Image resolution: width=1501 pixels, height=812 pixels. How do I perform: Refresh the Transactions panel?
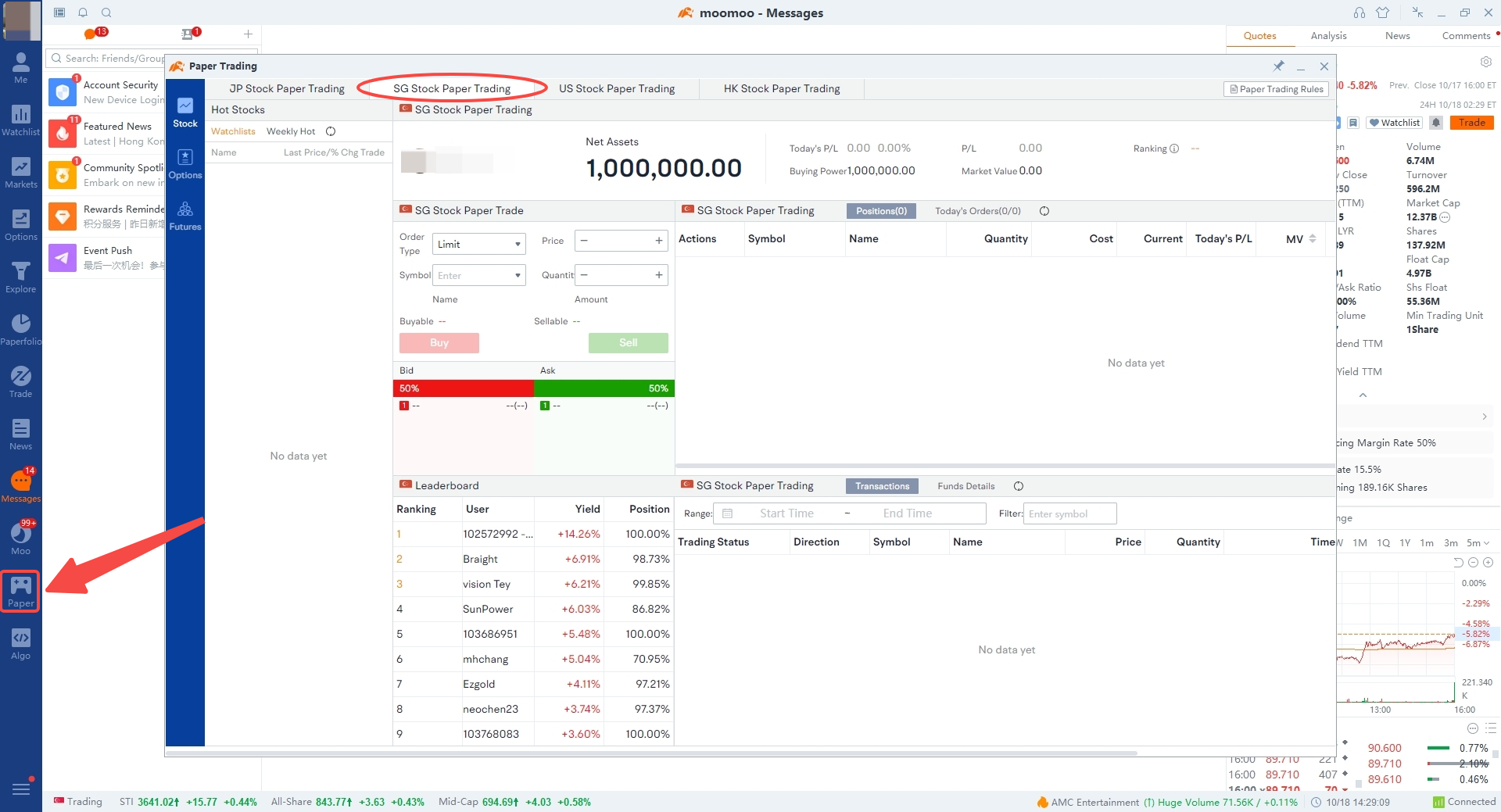(x=1019, y=486)
